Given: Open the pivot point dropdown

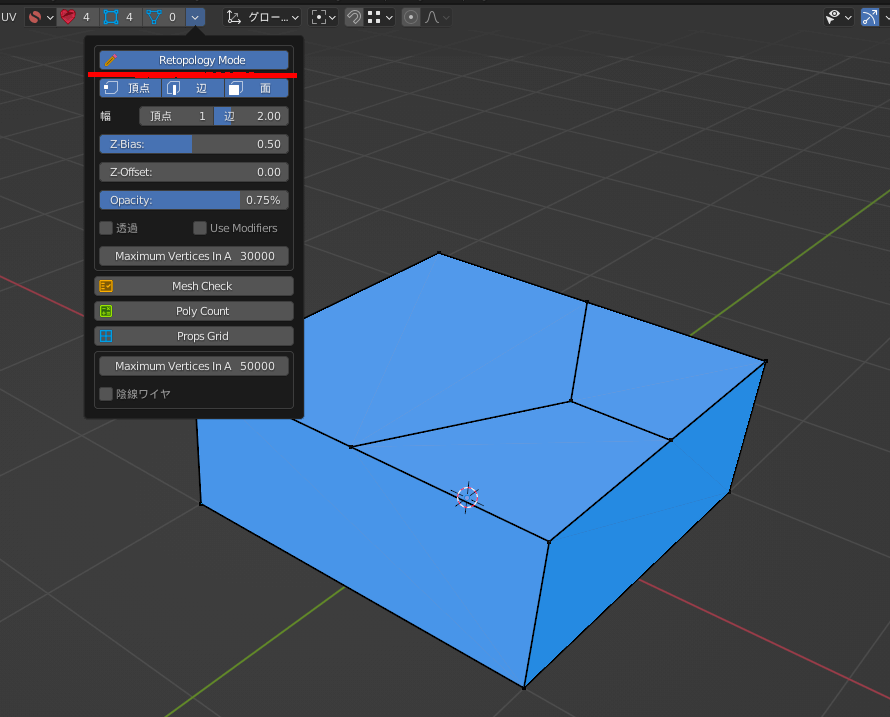Looking at the screenshot, I should [x=324, y=17].
